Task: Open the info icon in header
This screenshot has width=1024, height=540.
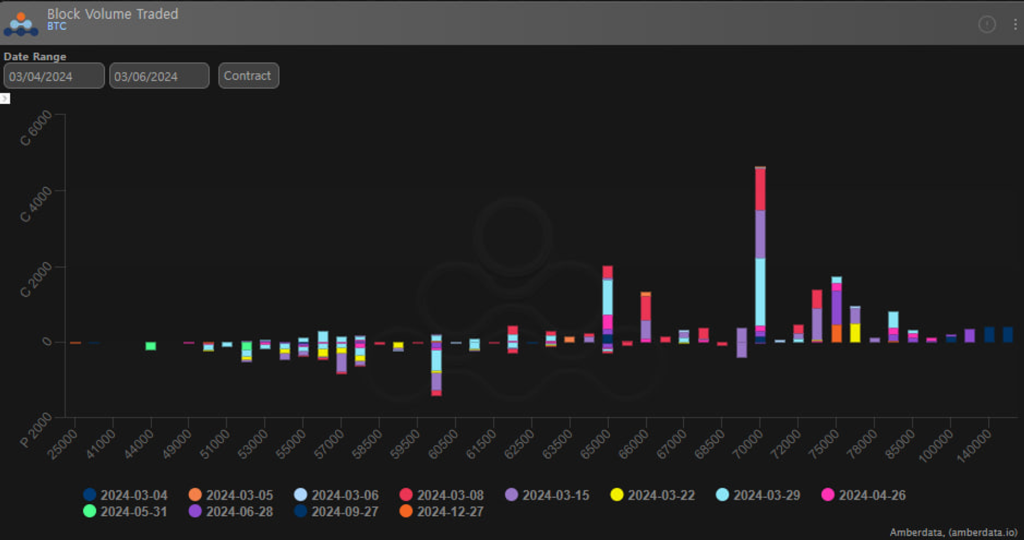Action: click(987, 24)
